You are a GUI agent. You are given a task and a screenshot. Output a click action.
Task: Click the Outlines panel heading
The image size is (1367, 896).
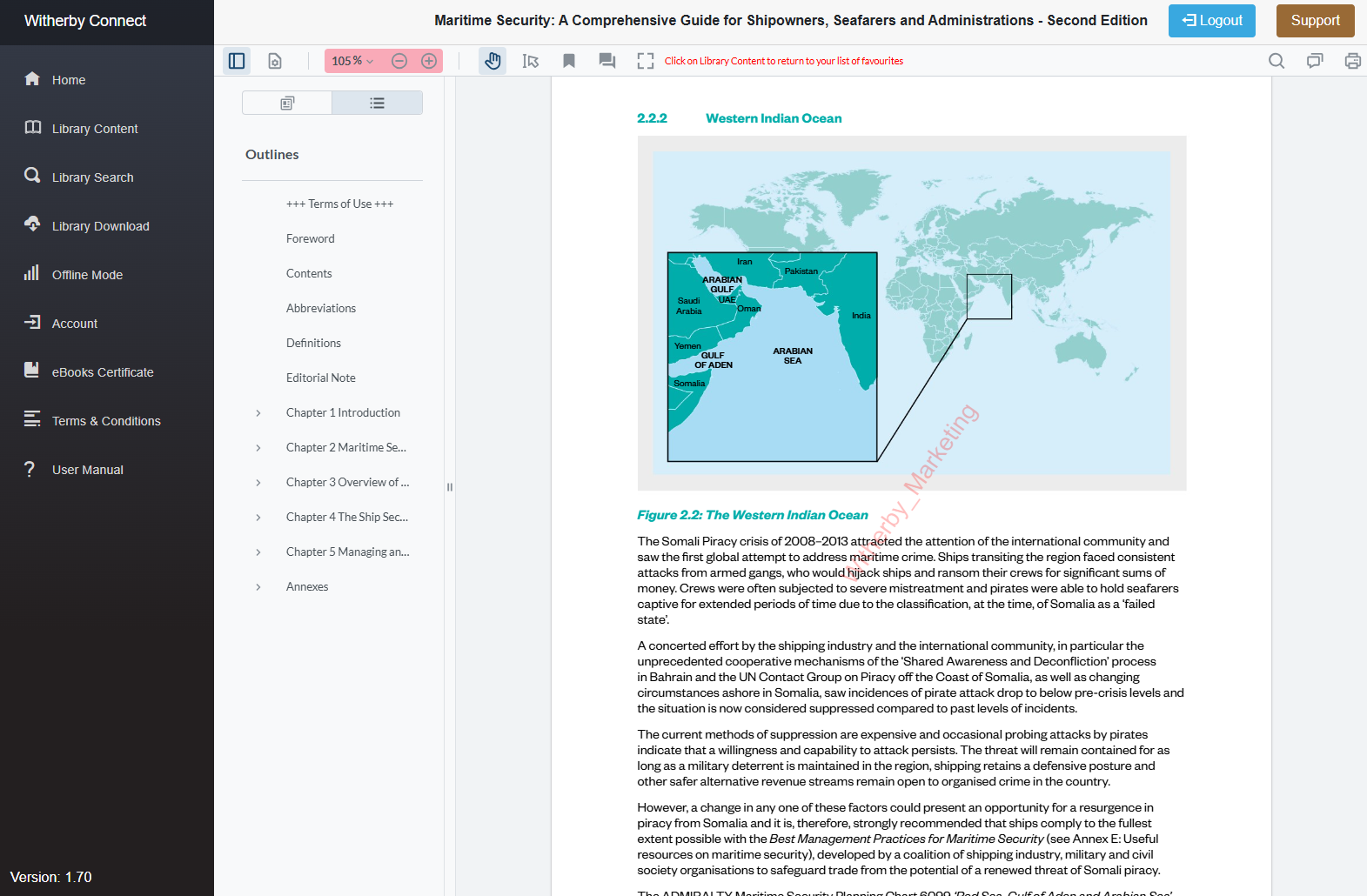point(271,154)
